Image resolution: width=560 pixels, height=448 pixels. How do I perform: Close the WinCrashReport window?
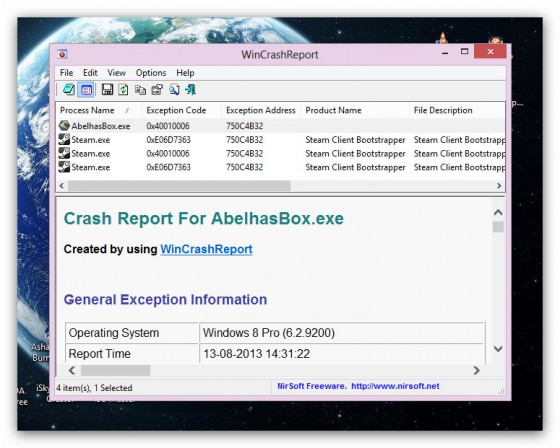coord(490,52)
